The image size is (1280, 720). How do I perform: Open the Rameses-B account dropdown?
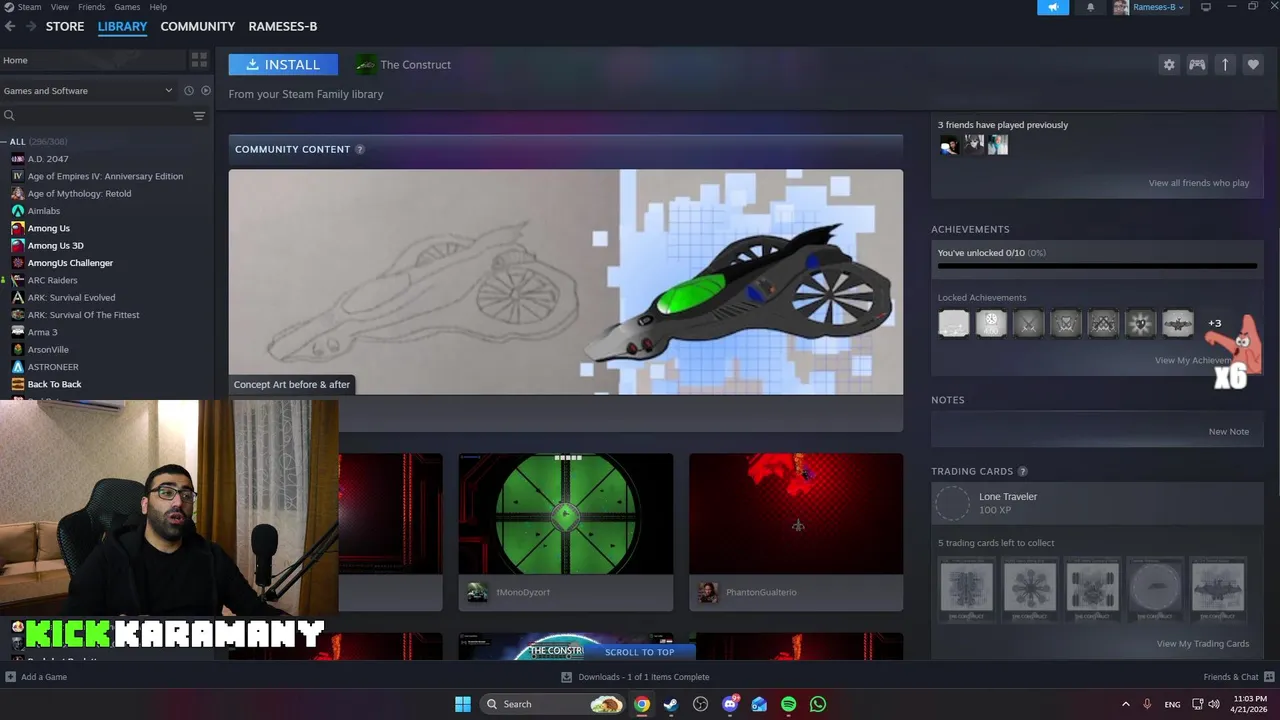pos(1150,7)
